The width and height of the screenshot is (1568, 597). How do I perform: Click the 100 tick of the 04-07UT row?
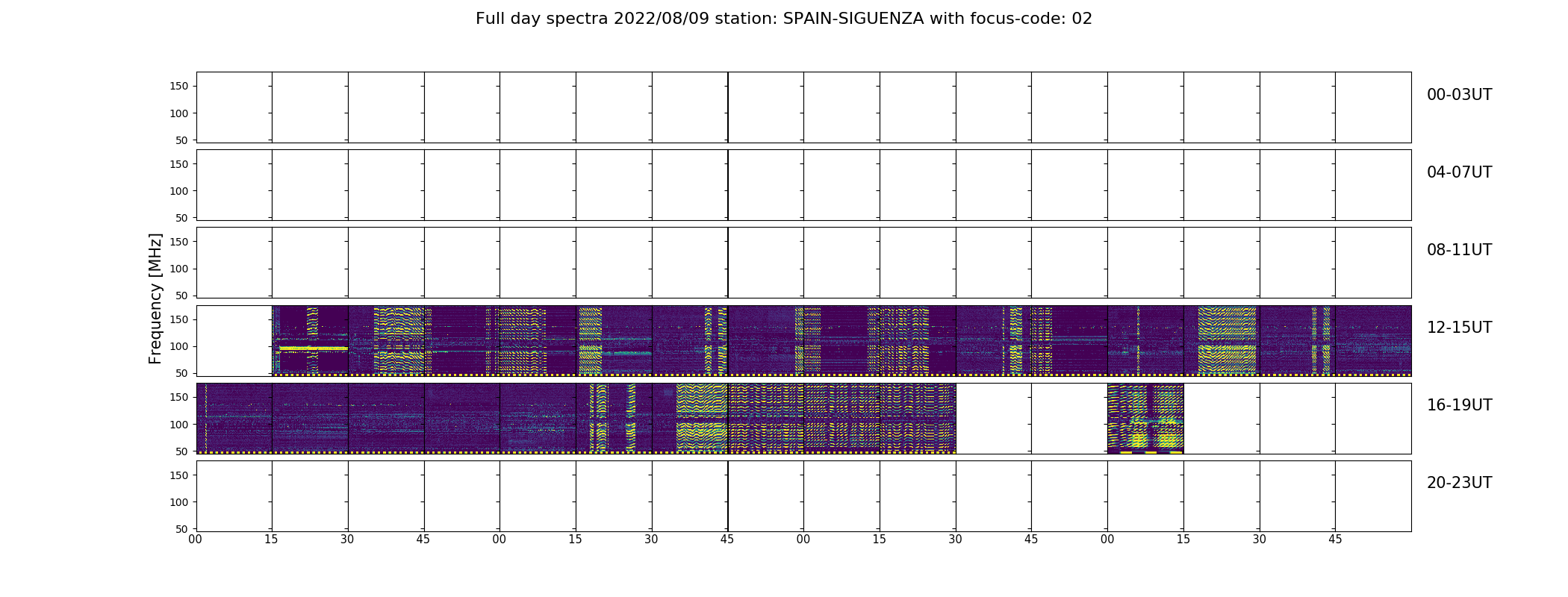(179, 191)
